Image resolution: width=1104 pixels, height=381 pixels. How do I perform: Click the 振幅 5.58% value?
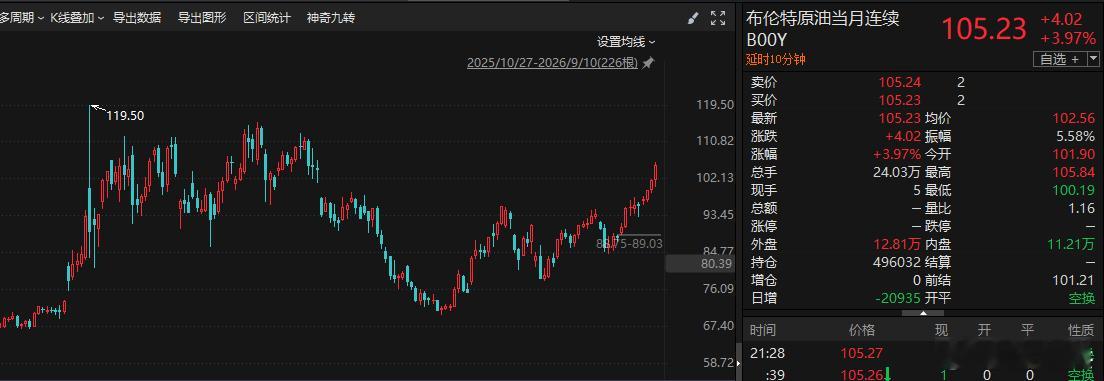[1075, 137]
